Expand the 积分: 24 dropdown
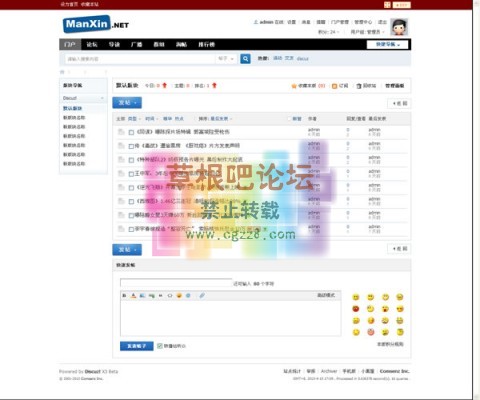 click(329, 32)
